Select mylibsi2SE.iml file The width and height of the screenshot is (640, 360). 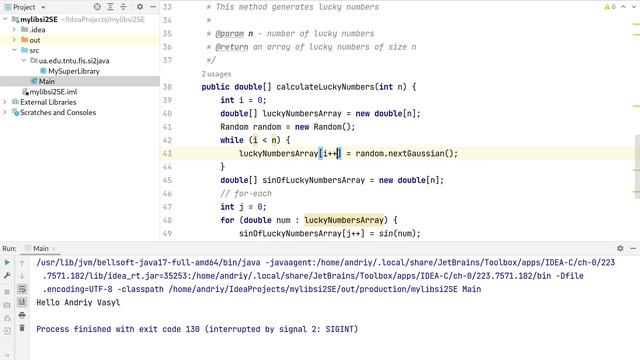coord(53,92)
